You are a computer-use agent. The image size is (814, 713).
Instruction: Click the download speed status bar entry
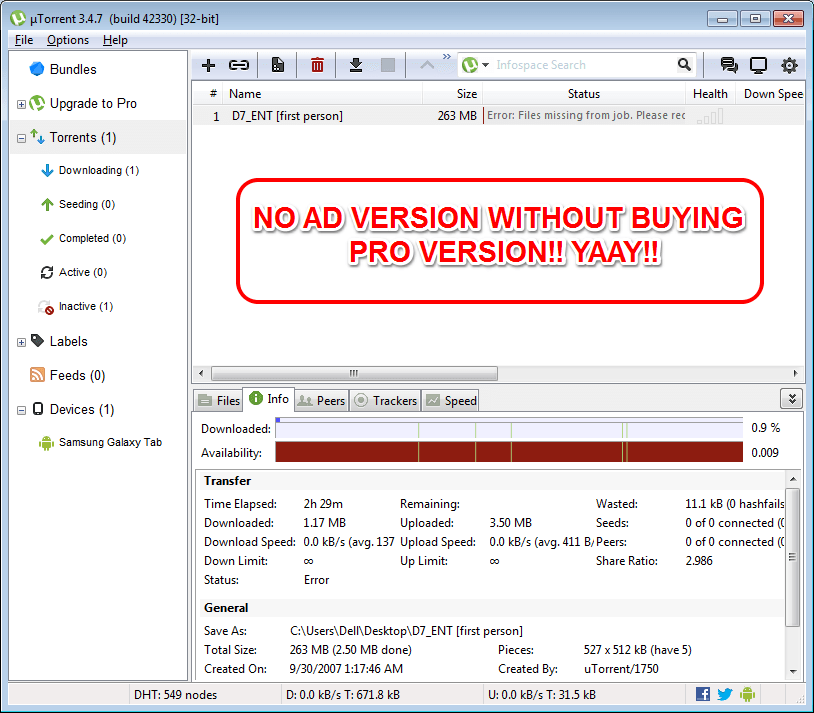(343, 695)
